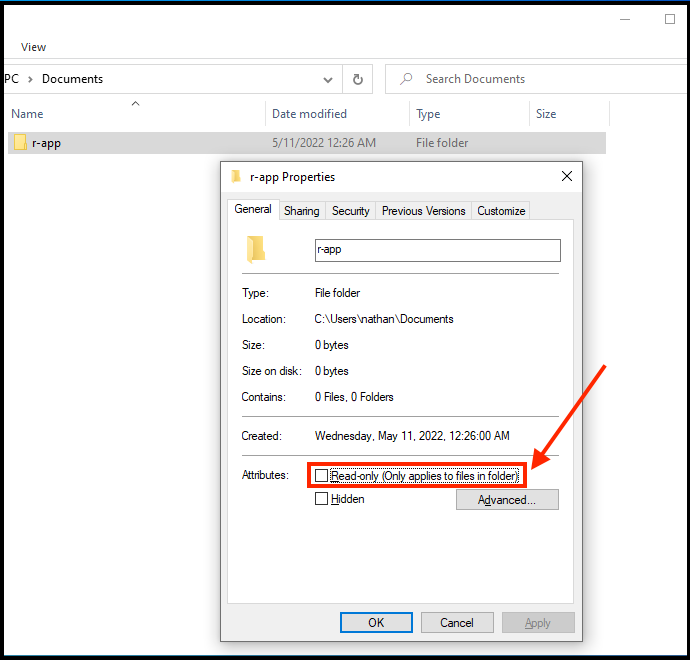Open the address bar history dropdown
This screenshot has width=690, height=660.
(x=328, y=80)
